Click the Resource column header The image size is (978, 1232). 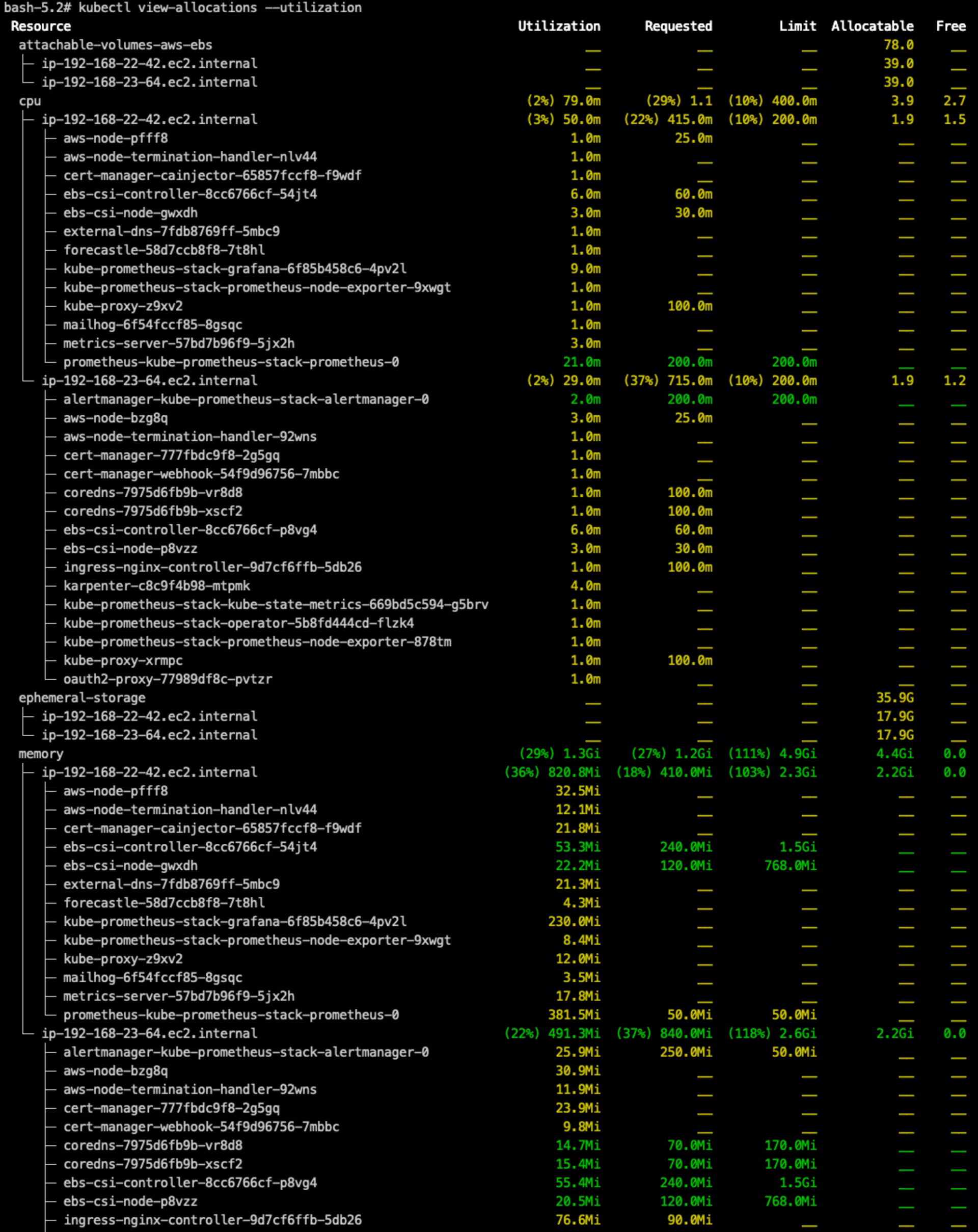(x=41, y=26)
